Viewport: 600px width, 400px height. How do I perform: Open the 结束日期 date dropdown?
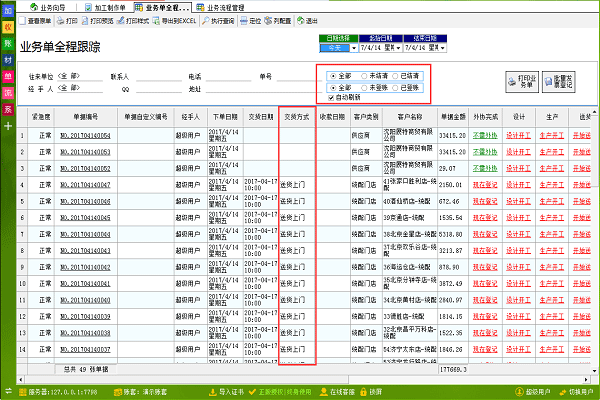click(x=443, y=48)
